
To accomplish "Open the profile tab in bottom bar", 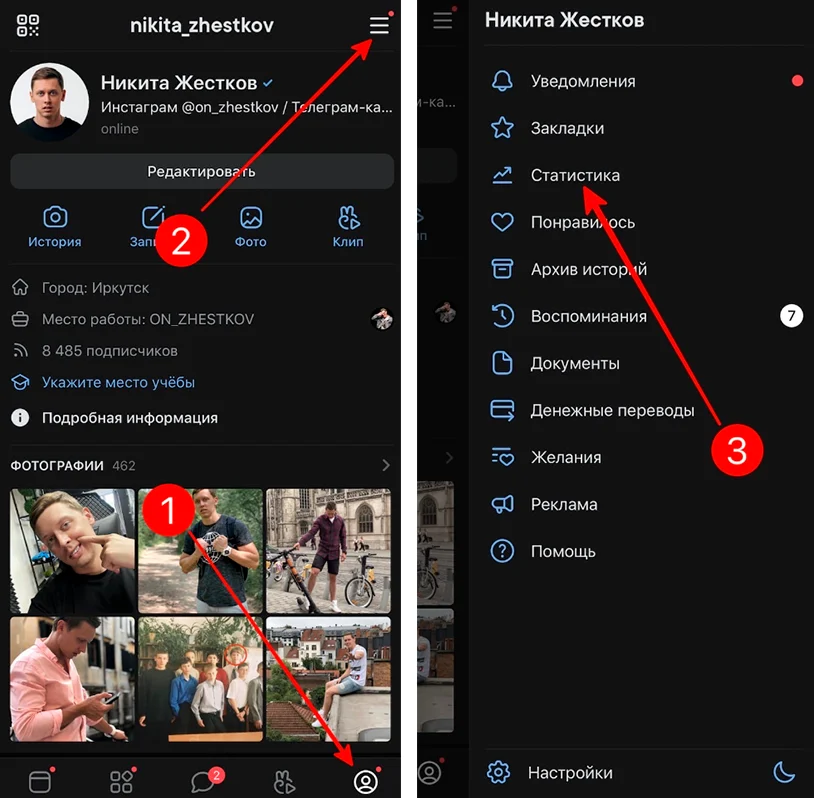I will point(366,781).
